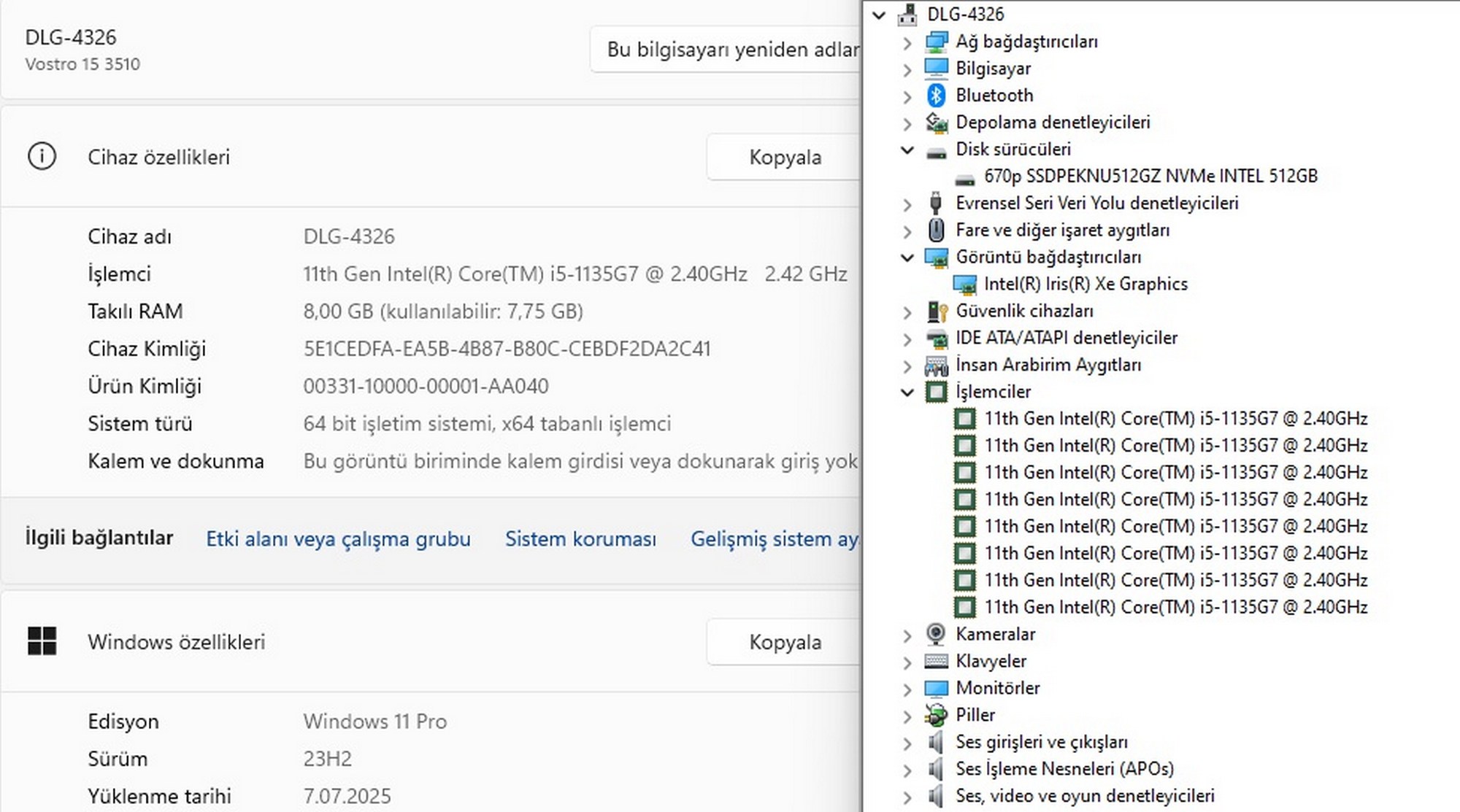Click the Intel Iris Xe Graphics adapter icon

pos(964,285)
